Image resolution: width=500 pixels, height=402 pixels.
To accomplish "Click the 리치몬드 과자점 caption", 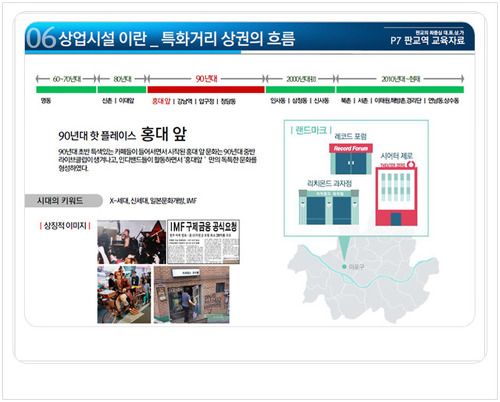I will point(329,183).
